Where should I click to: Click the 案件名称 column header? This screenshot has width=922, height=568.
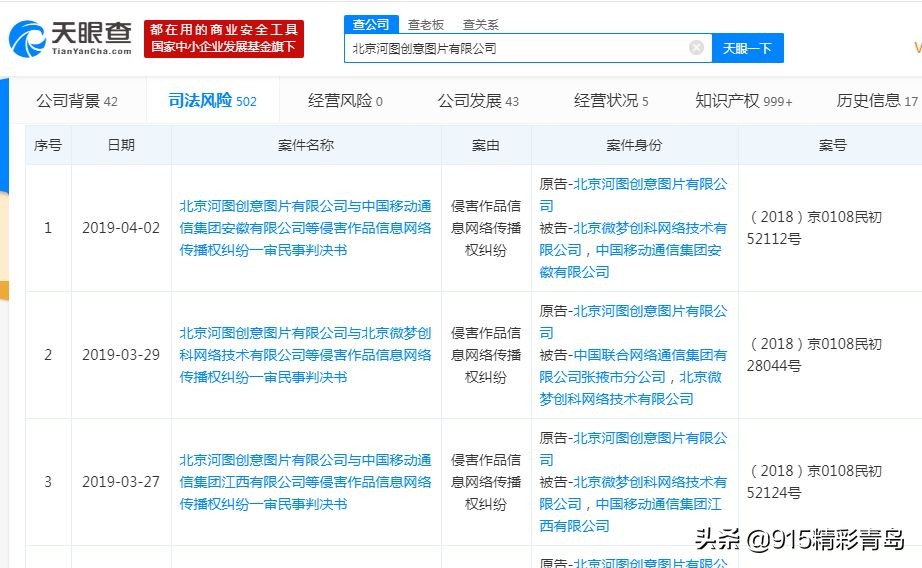[306, 145]
